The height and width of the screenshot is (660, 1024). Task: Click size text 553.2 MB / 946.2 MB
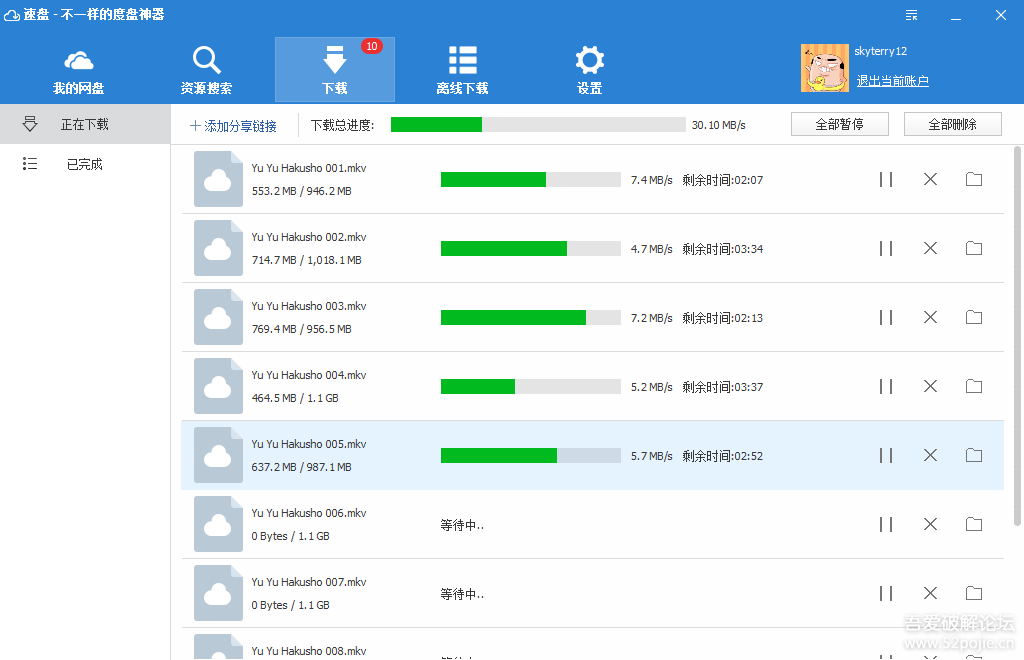click(302, 191)
